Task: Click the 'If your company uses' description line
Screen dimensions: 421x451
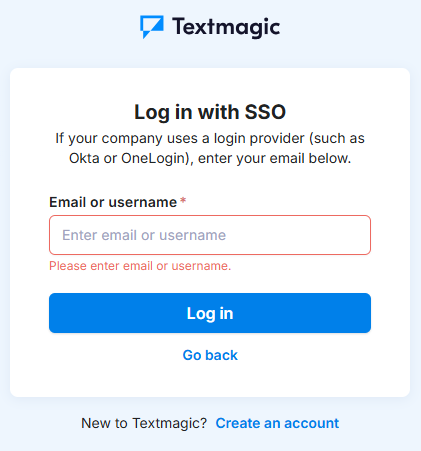Action: pos(210,138)
